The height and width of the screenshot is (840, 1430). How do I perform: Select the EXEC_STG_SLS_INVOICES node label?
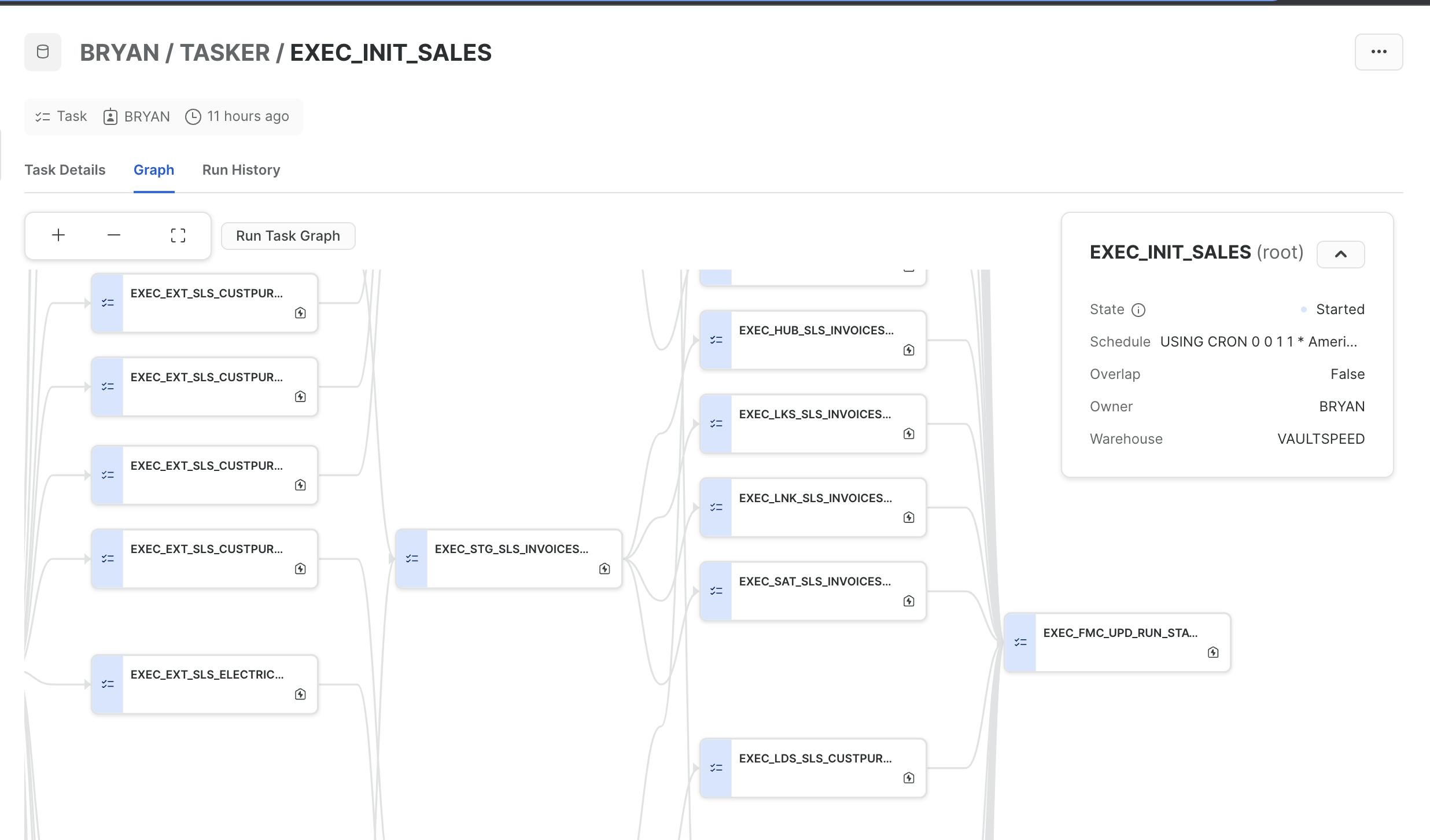511,549
